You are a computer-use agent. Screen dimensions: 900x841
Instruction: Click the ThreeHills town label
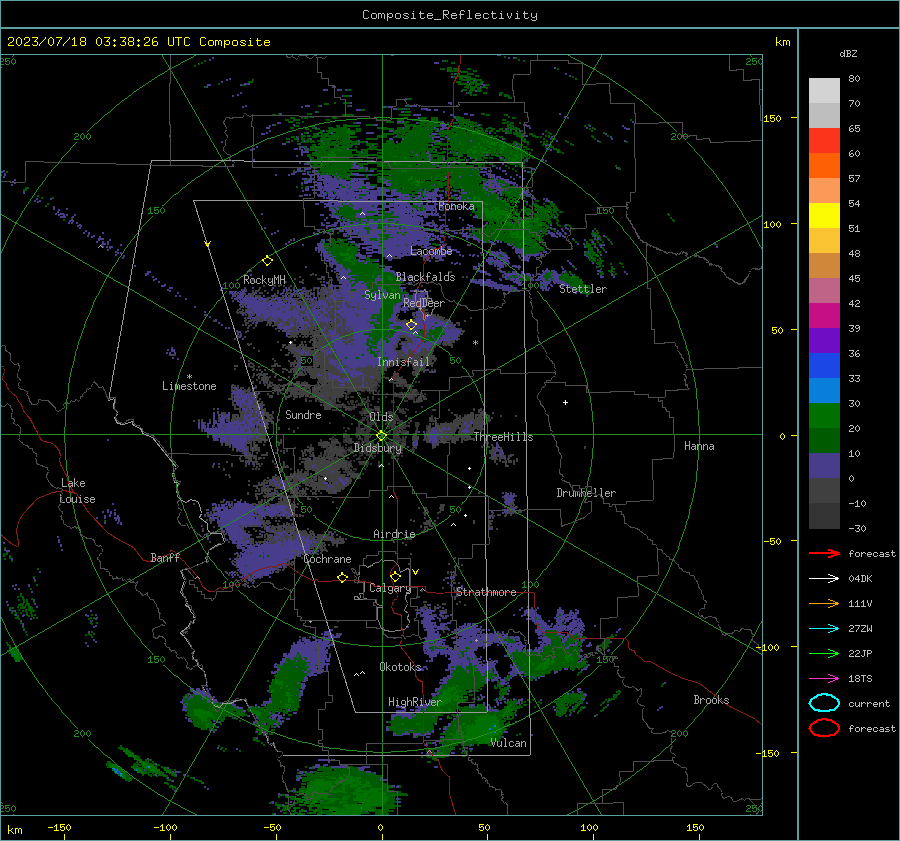[x=503, y=437]
